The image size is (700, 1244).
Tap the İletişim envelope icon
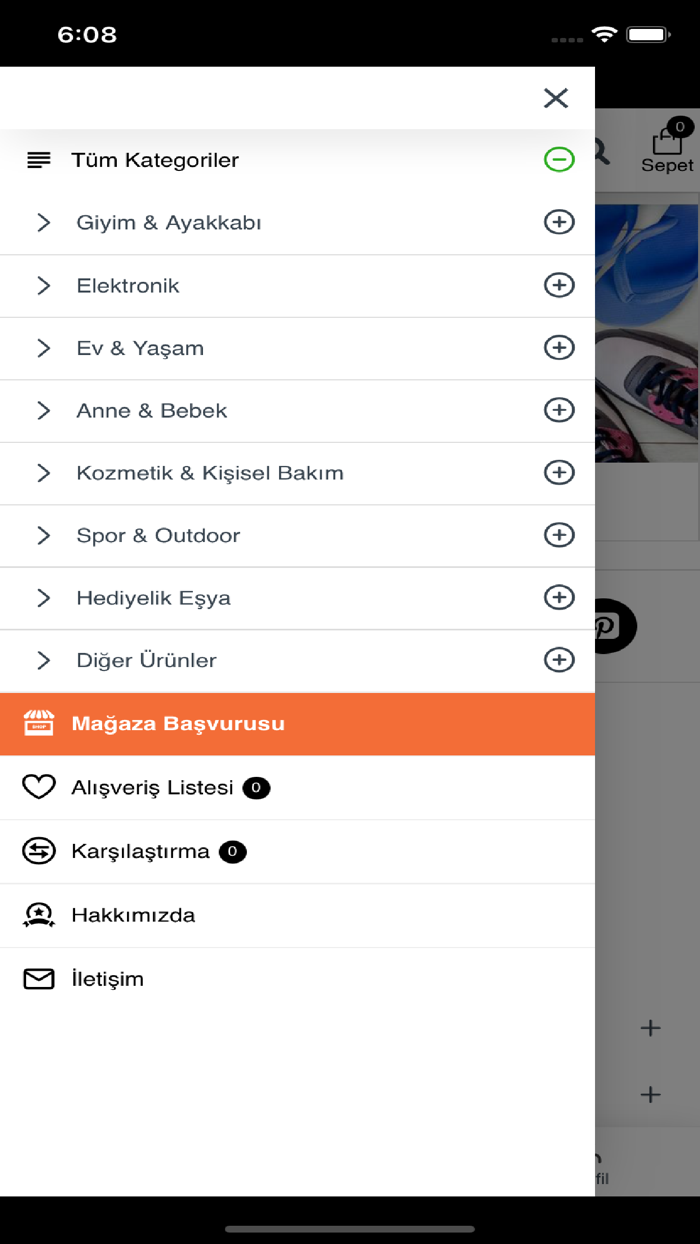point(39,979)
